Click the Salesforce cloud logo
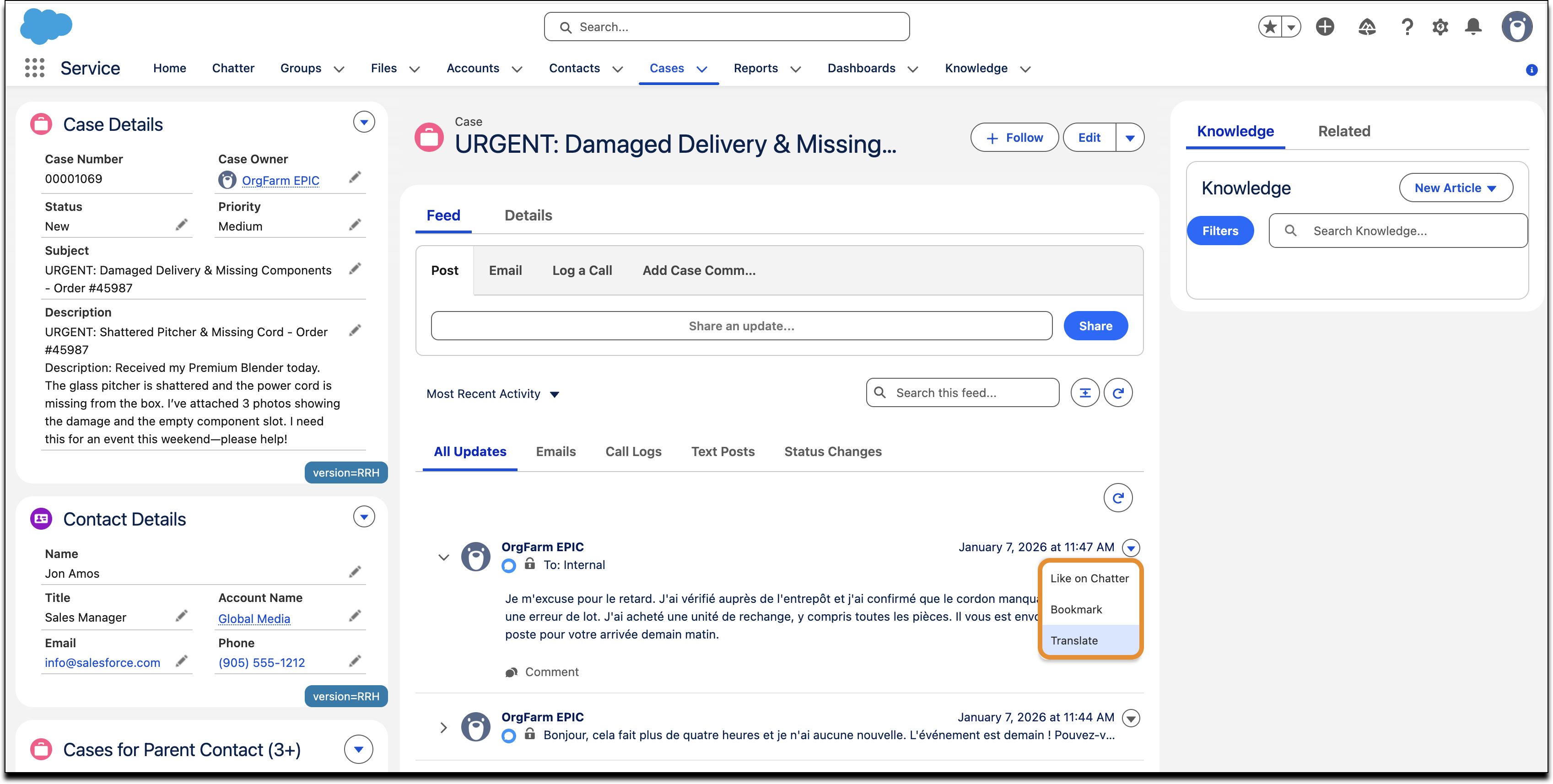The width and height of the screenshot is (1553, 784). point(46,27)
